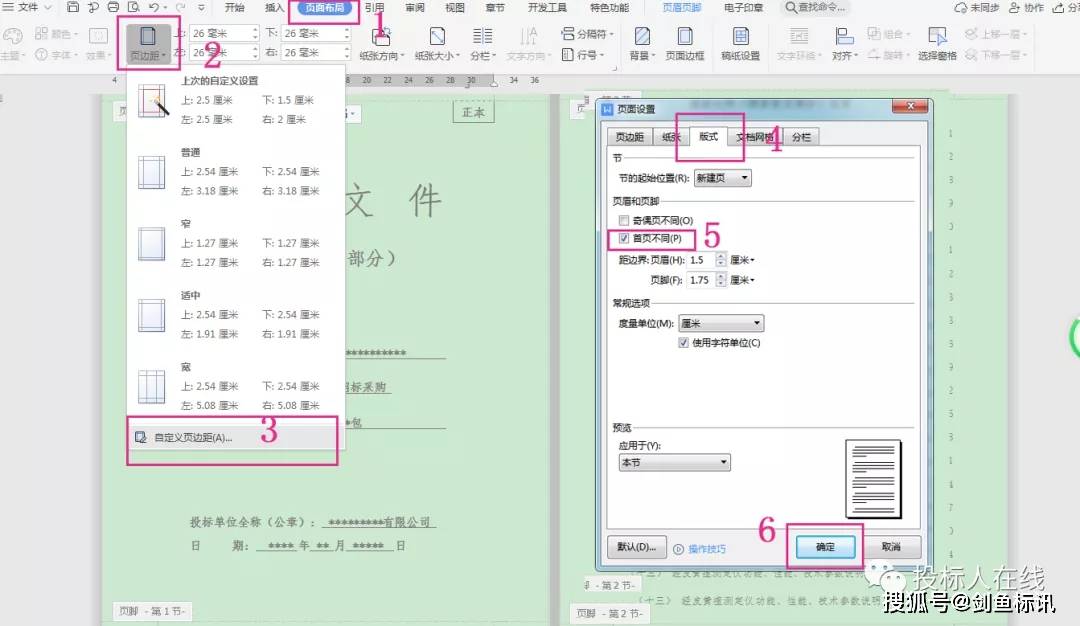Open the 度量单位 unit dropdown

click(721, 323)
